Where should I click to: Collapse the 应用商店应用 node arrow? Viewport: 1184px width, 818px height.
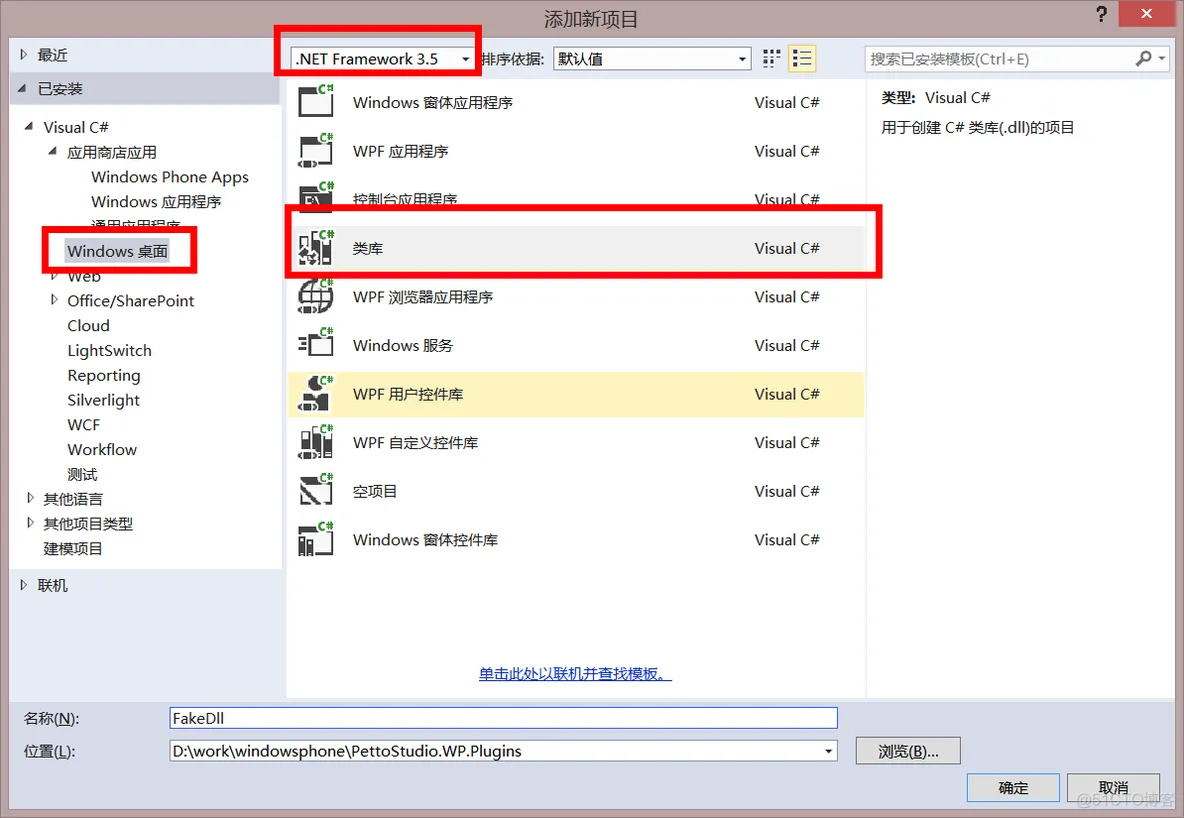point(52,151)
